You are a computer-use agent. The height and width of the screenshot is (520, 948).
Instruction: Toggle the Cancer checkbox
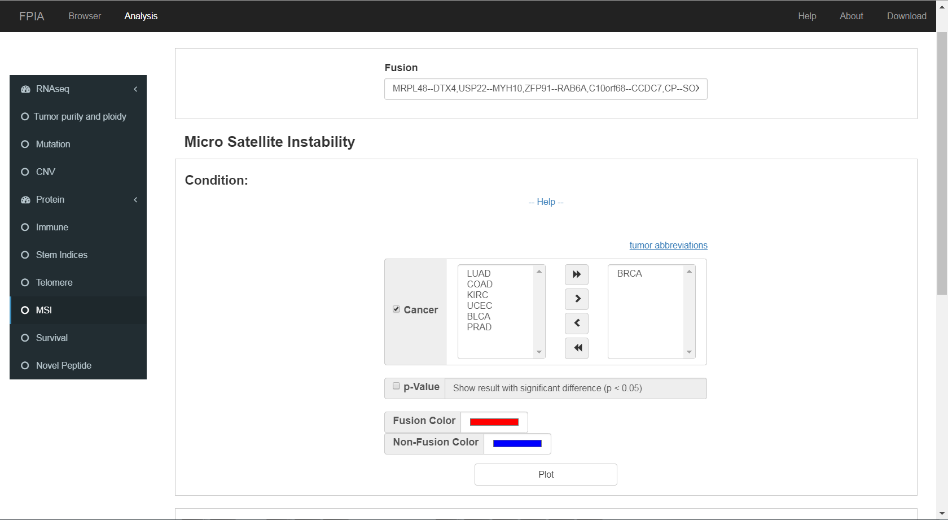point(397,309)
